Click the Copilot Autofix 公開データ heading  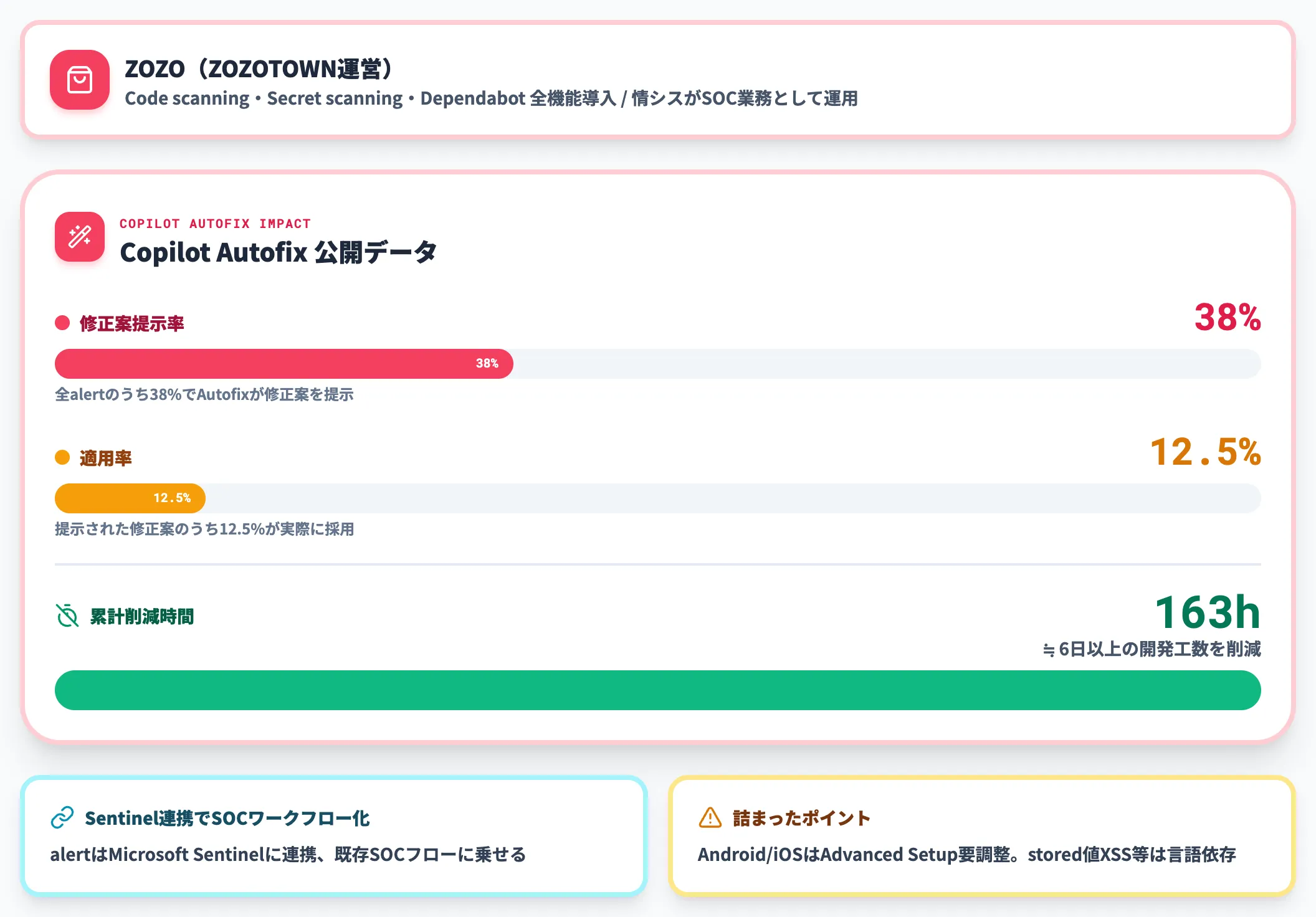pyautogui.click(x=278, y=252)
